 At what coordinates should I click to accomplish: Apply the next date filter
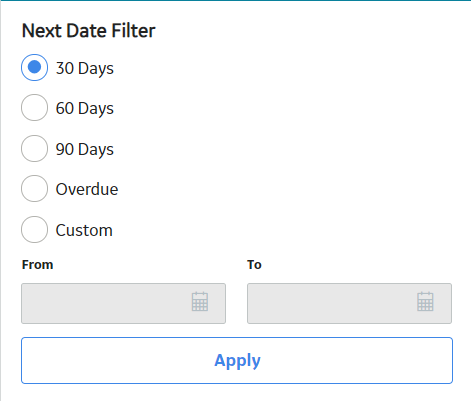(x=237, y=360)
